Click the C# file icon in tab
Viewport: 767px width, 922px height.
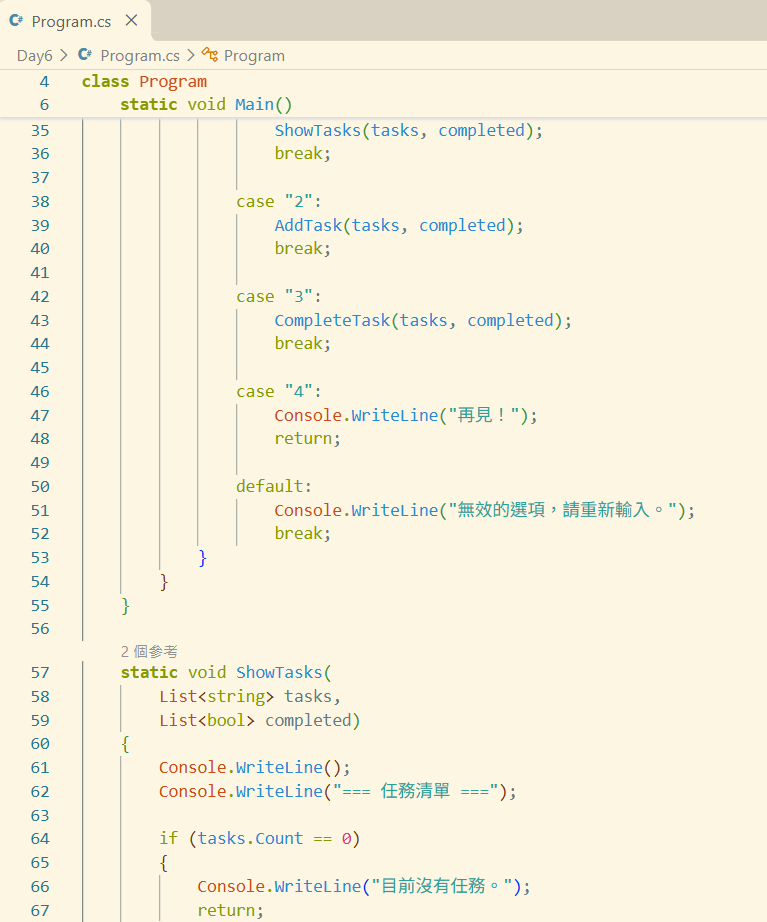(x=16, y=21)
